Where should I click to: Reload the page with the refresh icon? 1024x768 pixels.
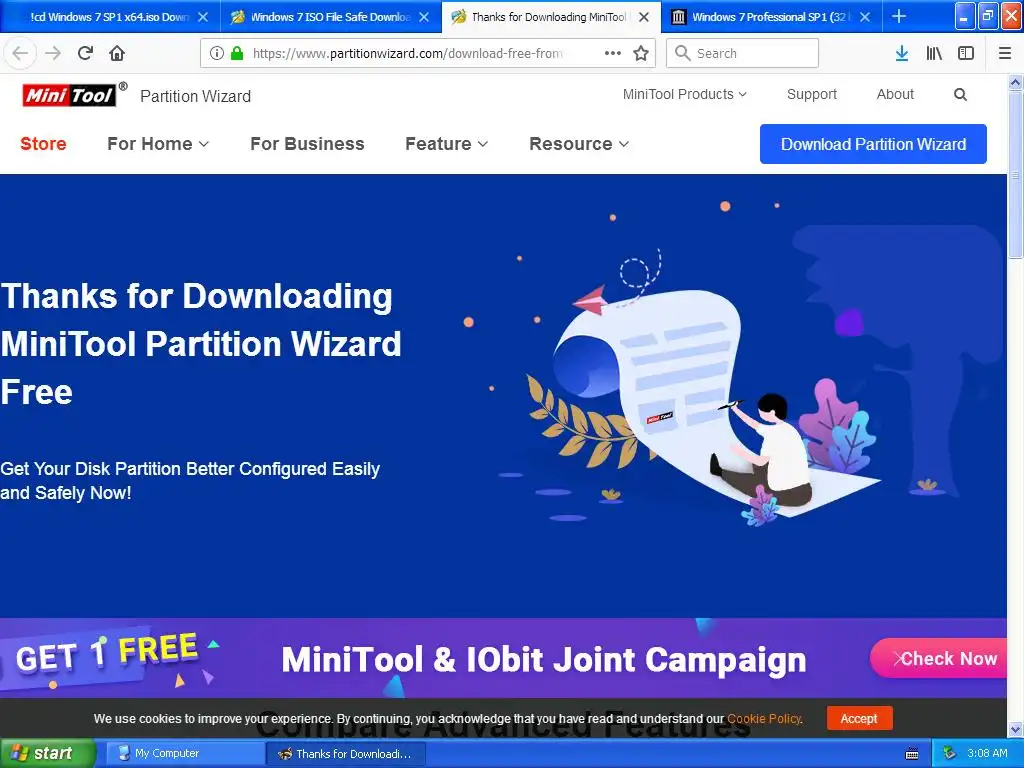point(85,53)
